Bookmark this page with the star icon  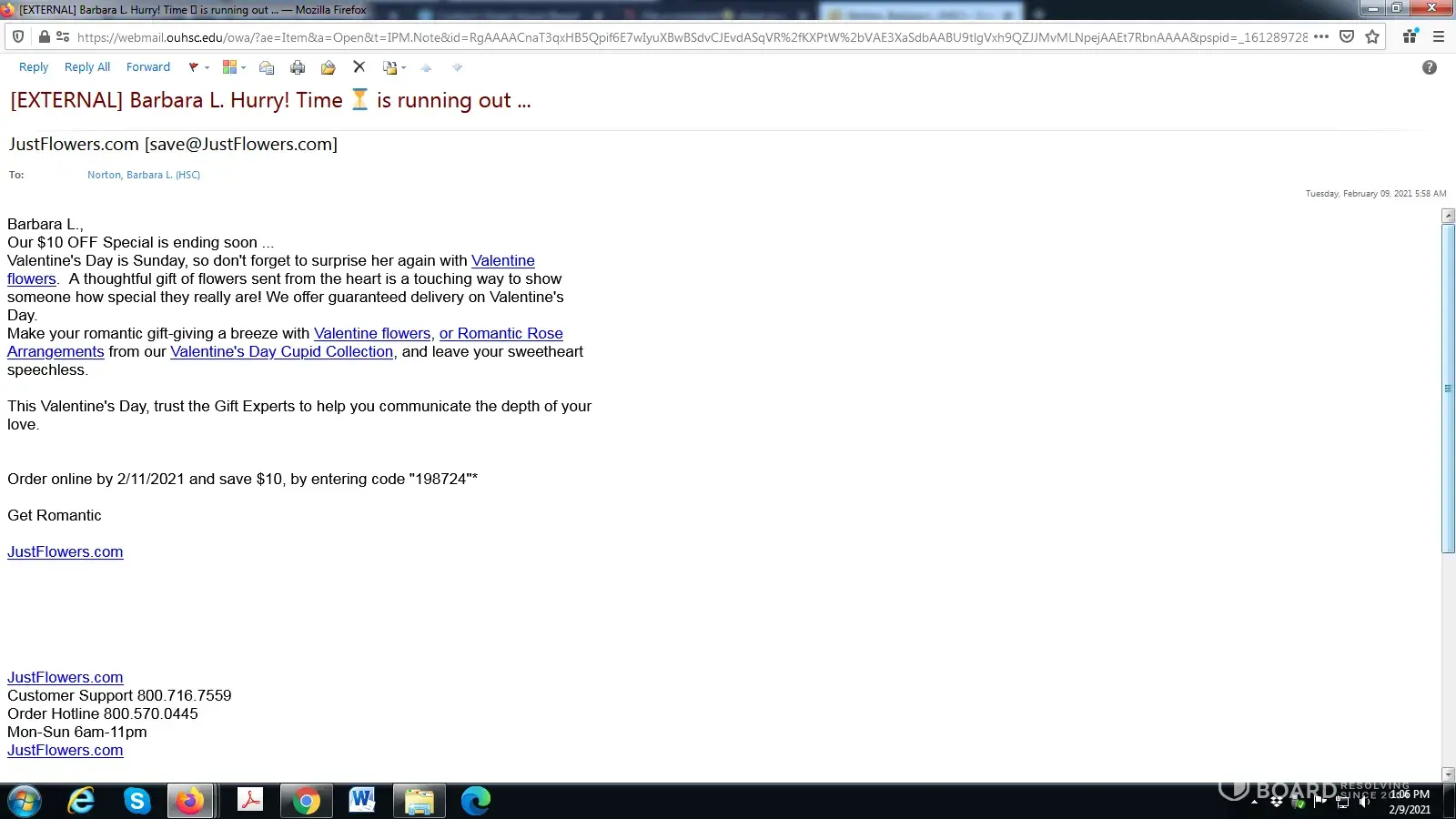click(x=1372, y=37)
